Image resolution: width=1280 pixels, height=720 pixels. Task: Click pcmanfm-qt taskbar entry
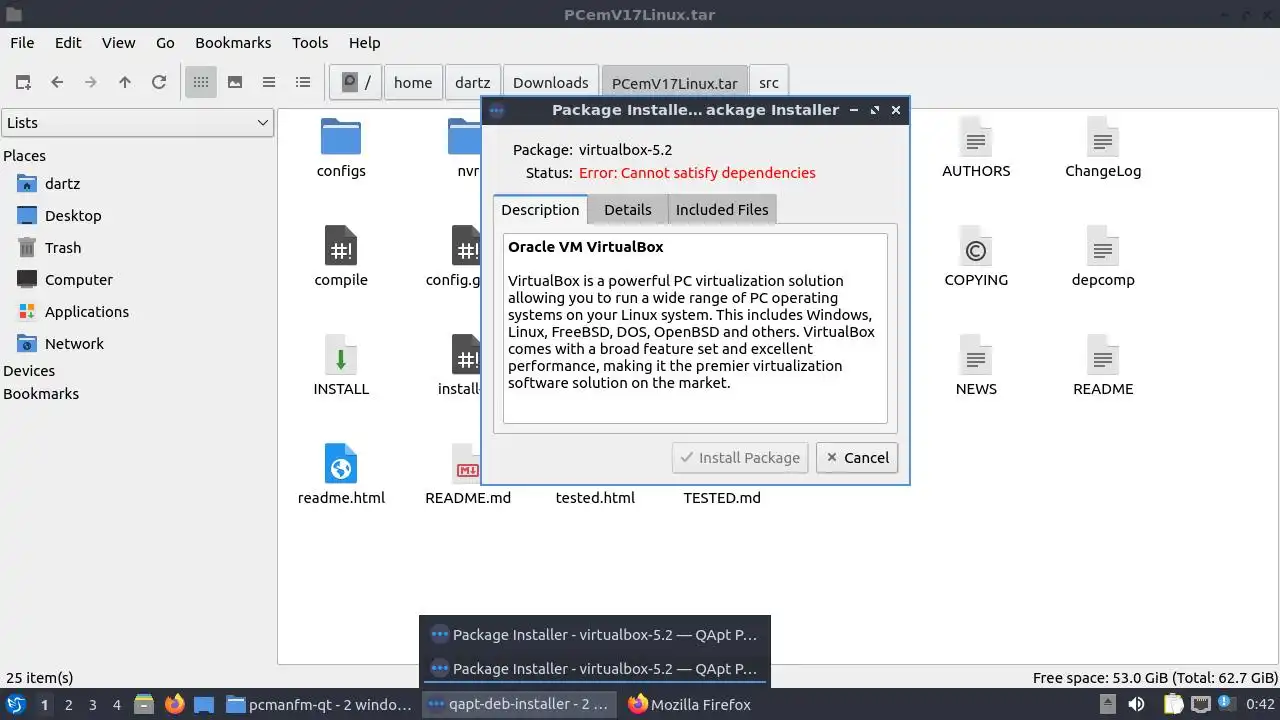click(319, 705)
